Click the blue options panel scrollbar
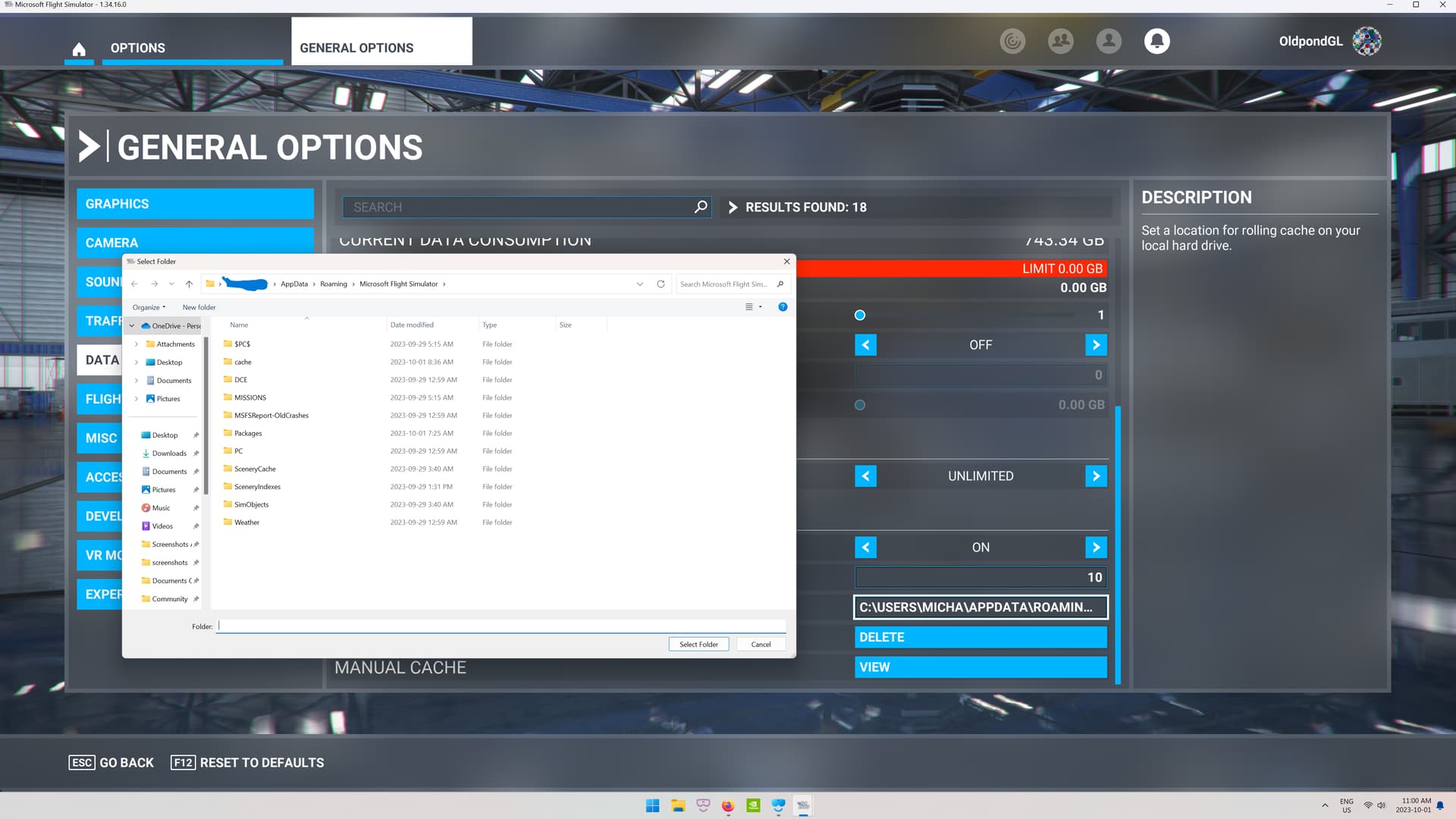Image resolution: width=1456 pixels, height=819 pixels. 1118,544
